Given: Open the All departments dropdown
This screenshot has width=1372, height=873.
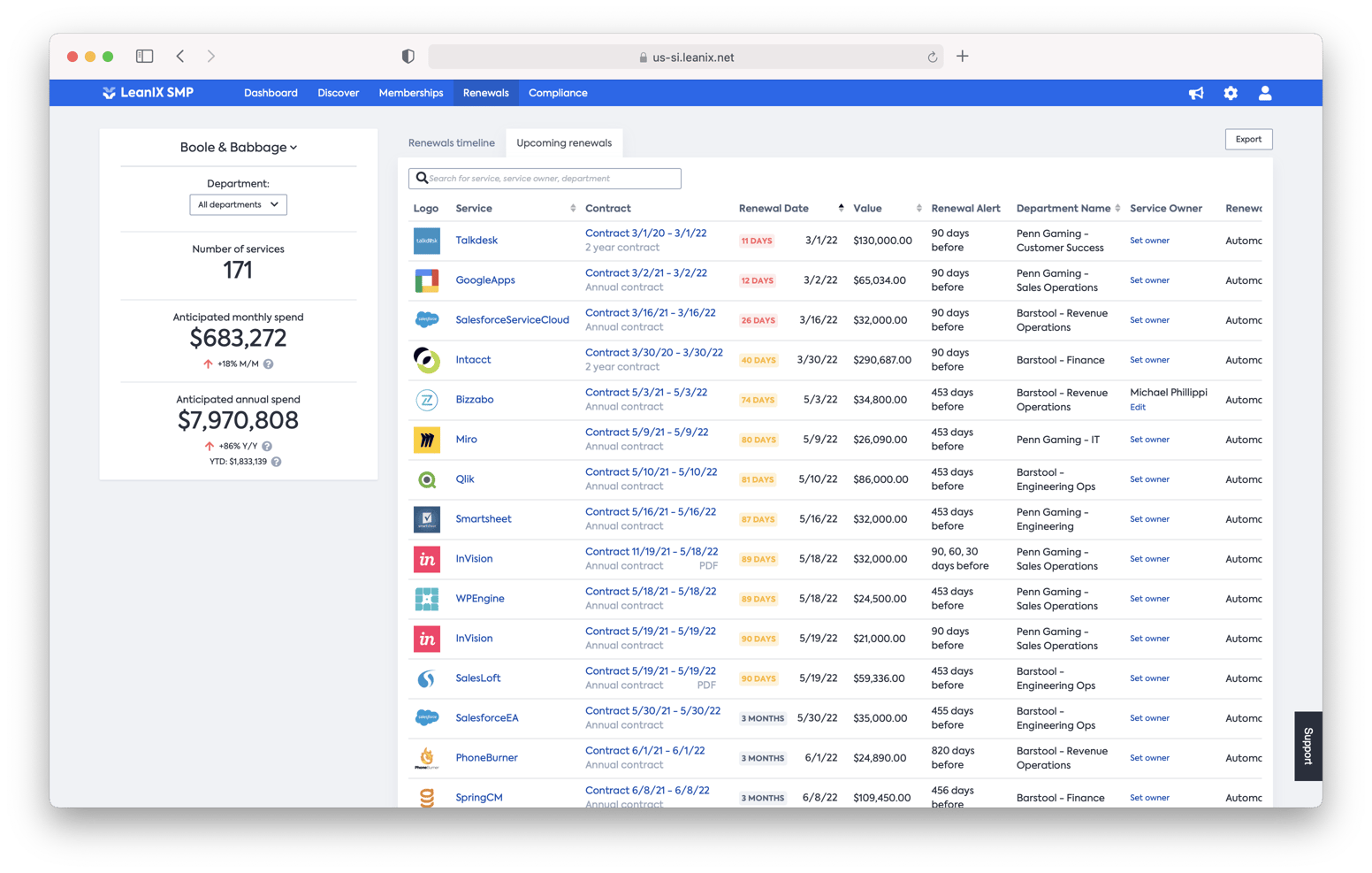Looking at the screenshot, I should [238, 204].
